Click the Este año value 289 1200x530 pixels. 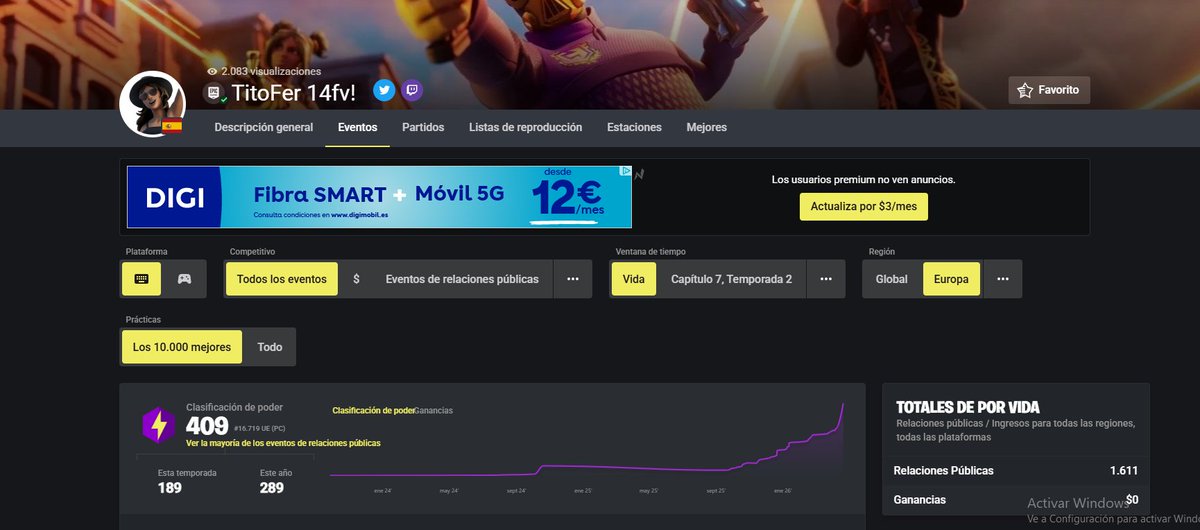click(x=272, y=488)
